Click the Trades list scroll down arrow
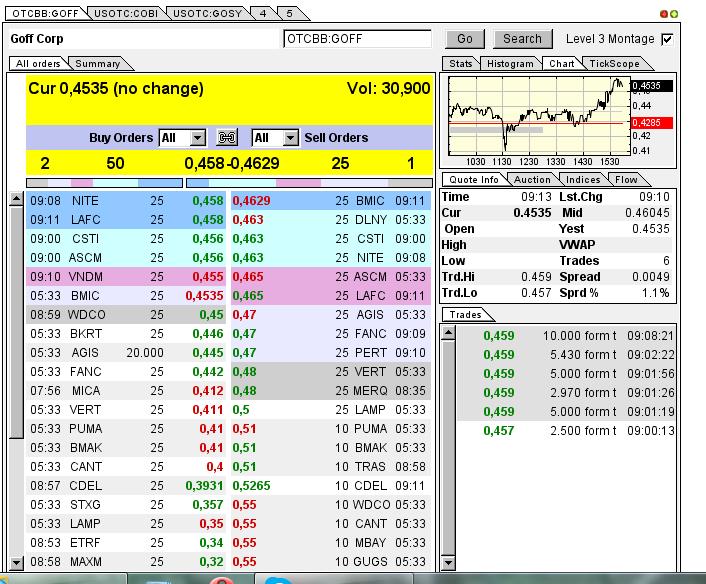 pyautogui.click(x=448, y=562)
